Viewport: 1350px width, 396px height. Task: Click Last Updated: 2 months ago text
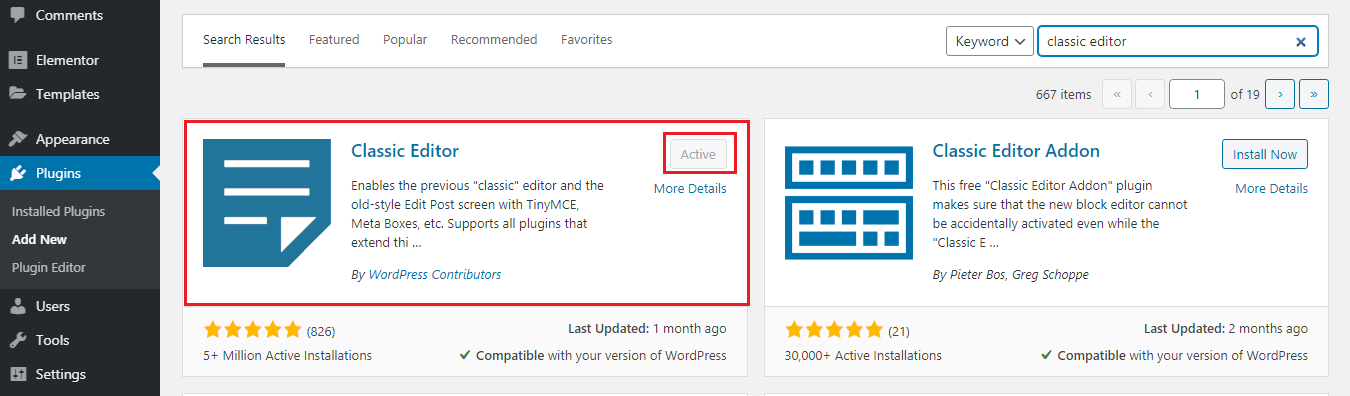(1226, 328)
